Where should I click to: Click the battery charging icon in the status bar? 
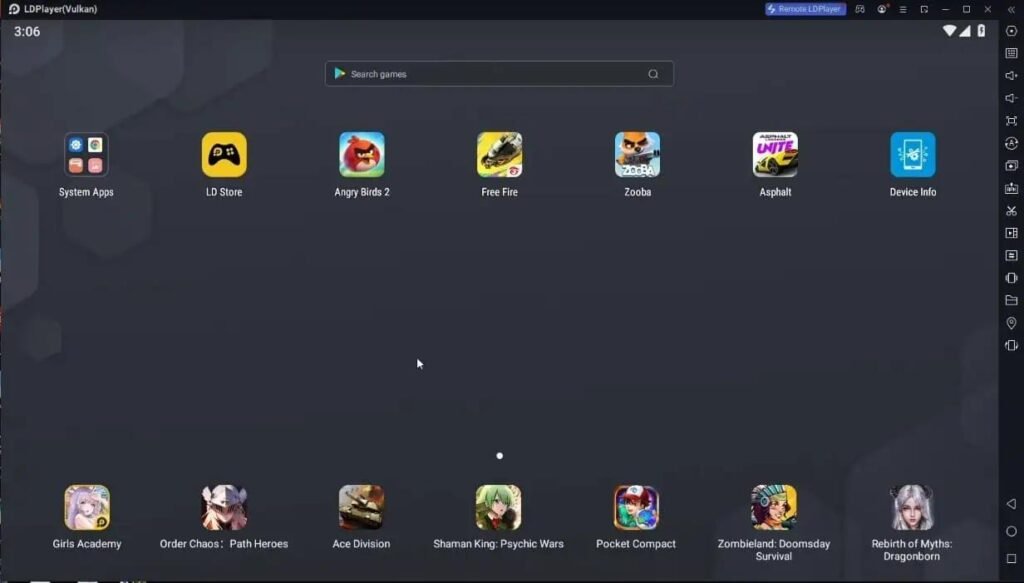(x=981, y=31)
